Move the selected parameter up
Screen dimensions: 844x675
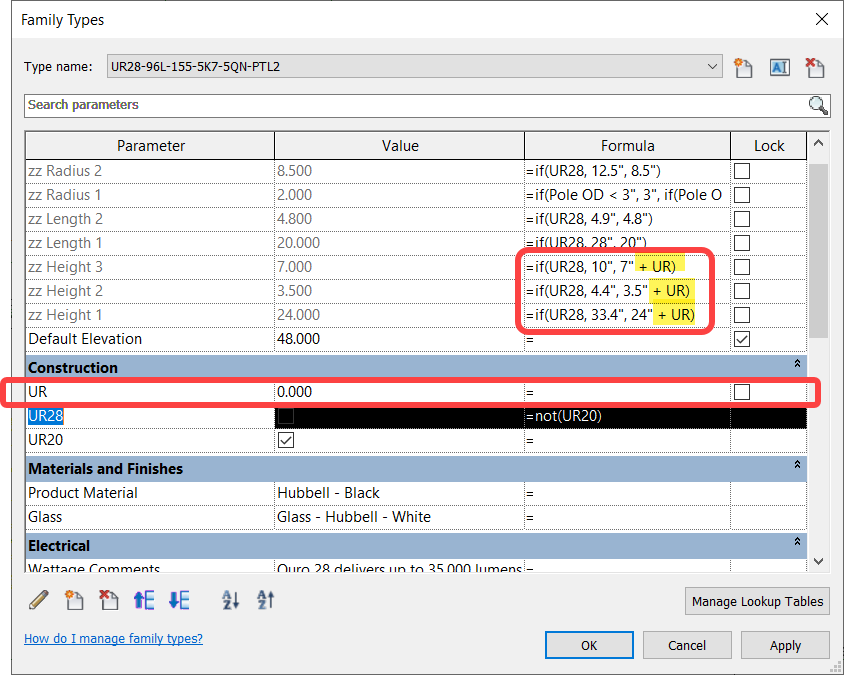coord(144,599)
